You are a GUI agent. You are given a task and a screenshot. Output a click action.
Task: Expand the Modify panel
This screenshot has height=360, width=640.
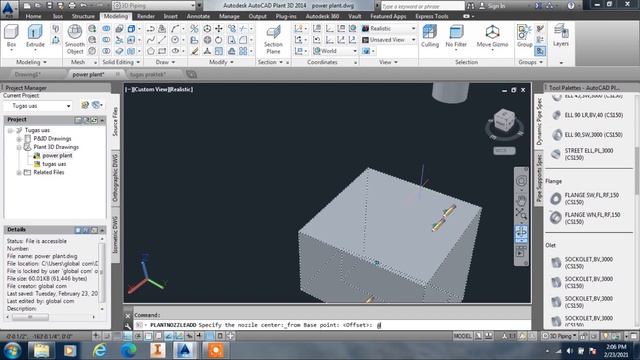click(x=221, y=62)
